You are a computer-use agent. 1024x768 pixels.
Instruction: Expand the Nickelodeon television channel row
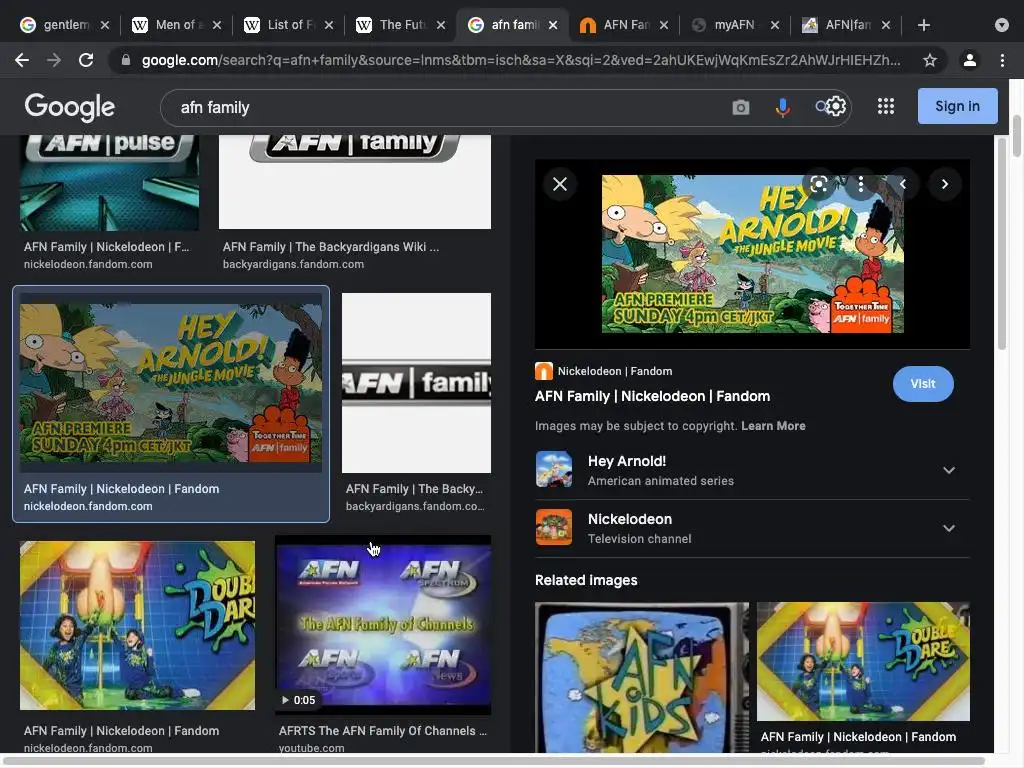click(752, 528)
